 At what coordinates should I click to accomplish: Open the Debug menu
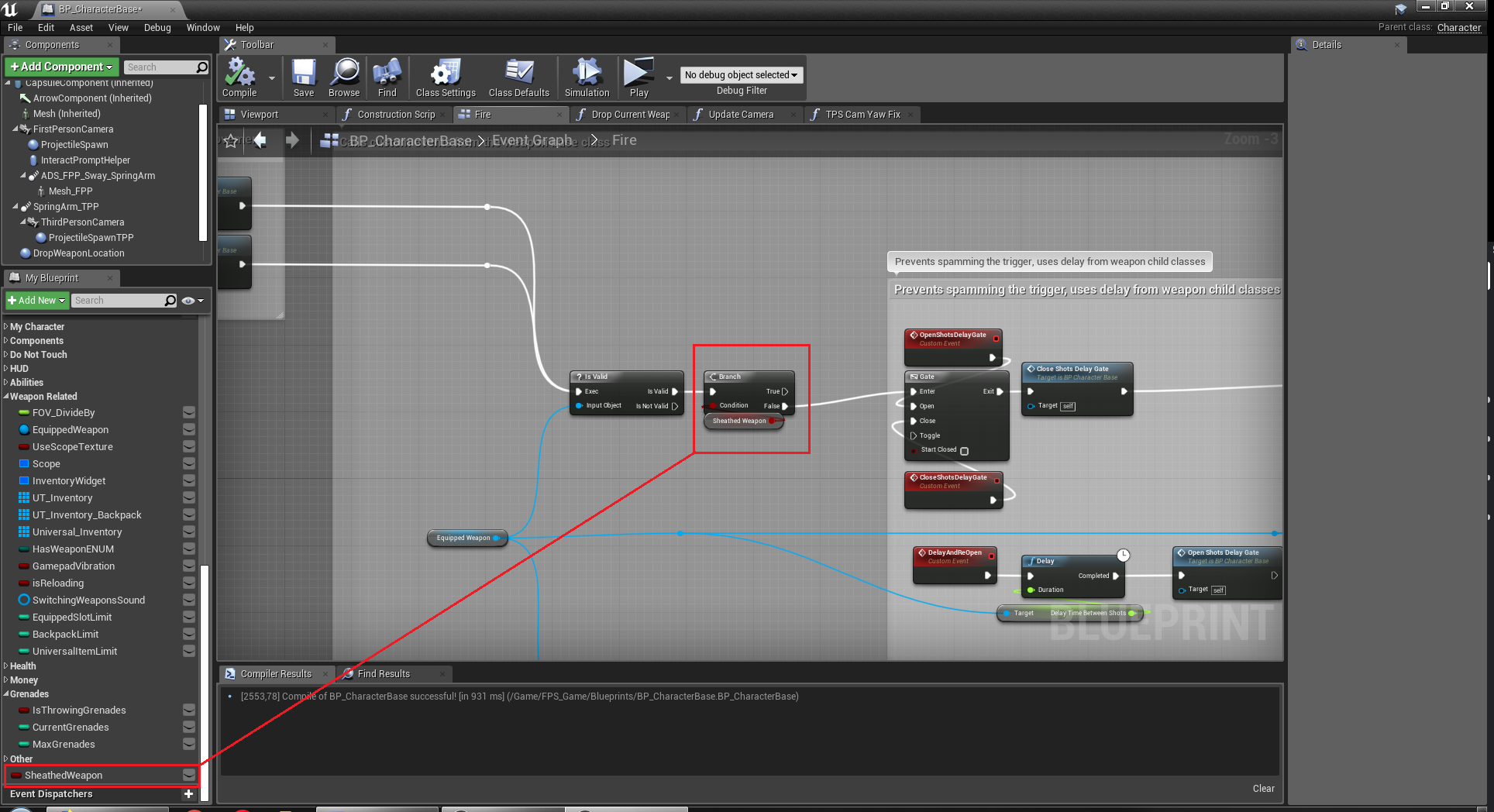click(157, 28)
